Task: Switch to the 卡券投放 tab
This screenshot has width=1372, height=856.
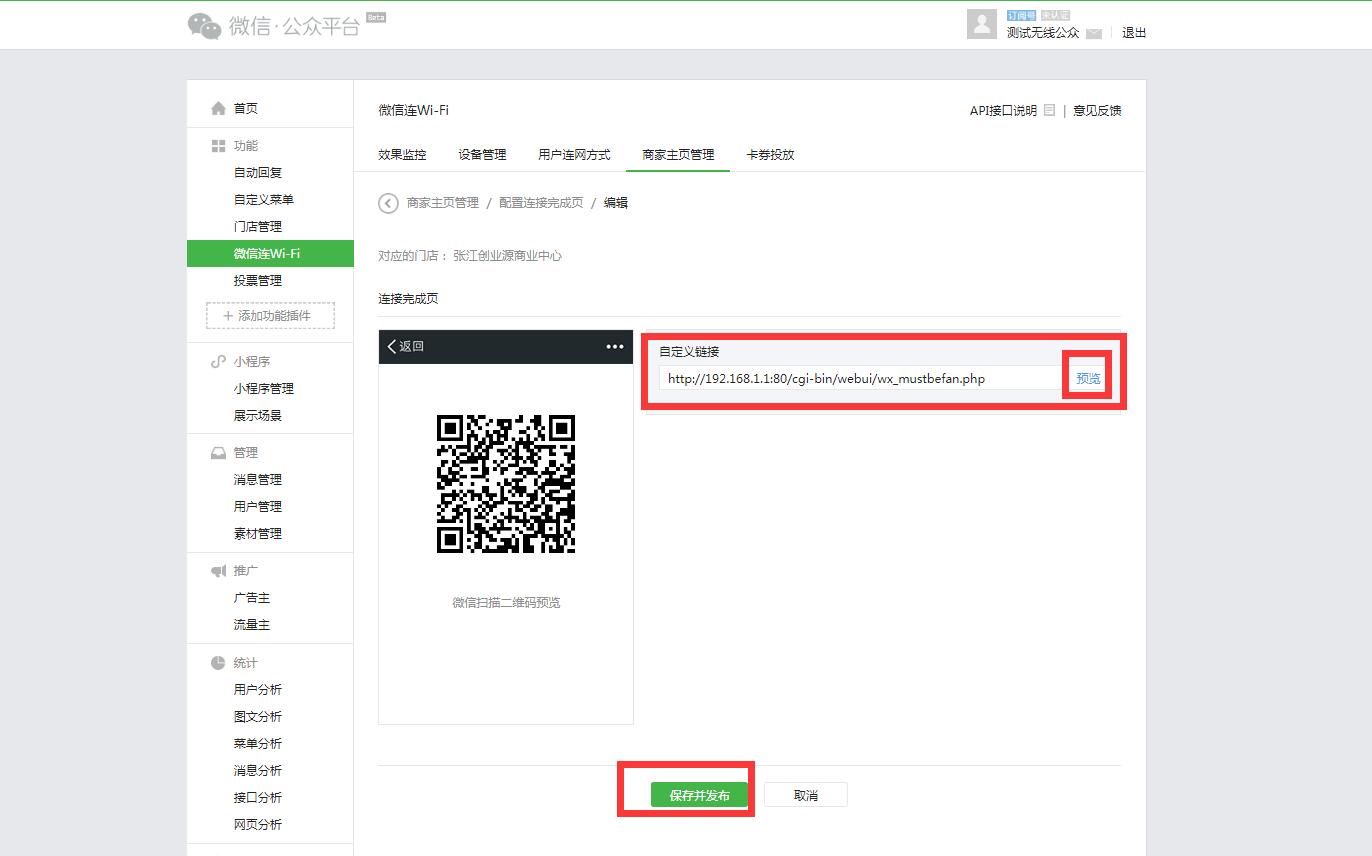Action: pyautogui.click(x=770, y=155)
